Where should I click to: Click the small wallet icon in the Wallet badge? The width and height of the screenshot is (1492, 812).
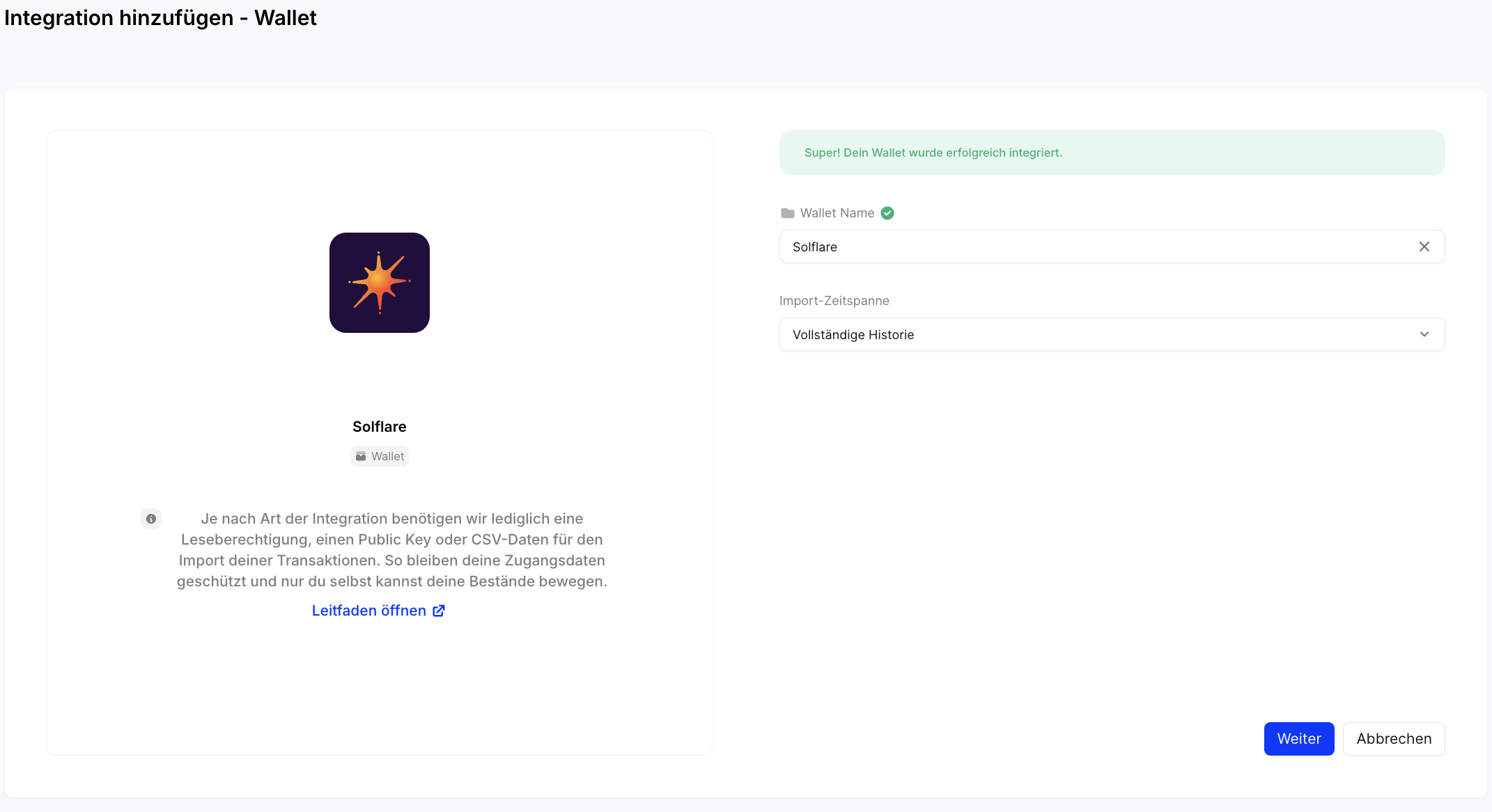pos(361,456)
